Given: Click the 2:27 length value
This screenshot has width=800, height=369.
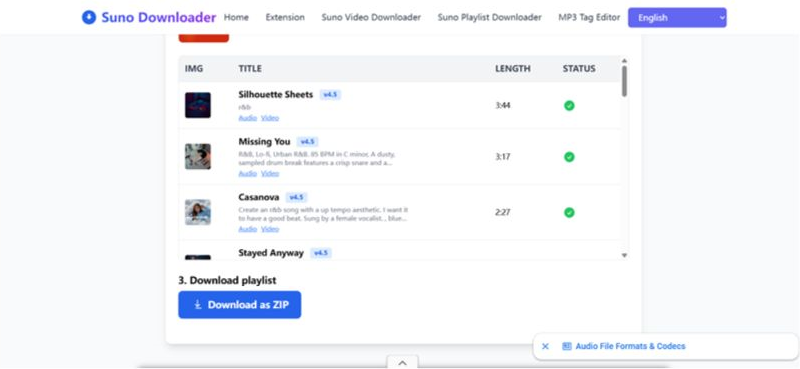Looking at the screenshot, I should (x=503, y=212).
